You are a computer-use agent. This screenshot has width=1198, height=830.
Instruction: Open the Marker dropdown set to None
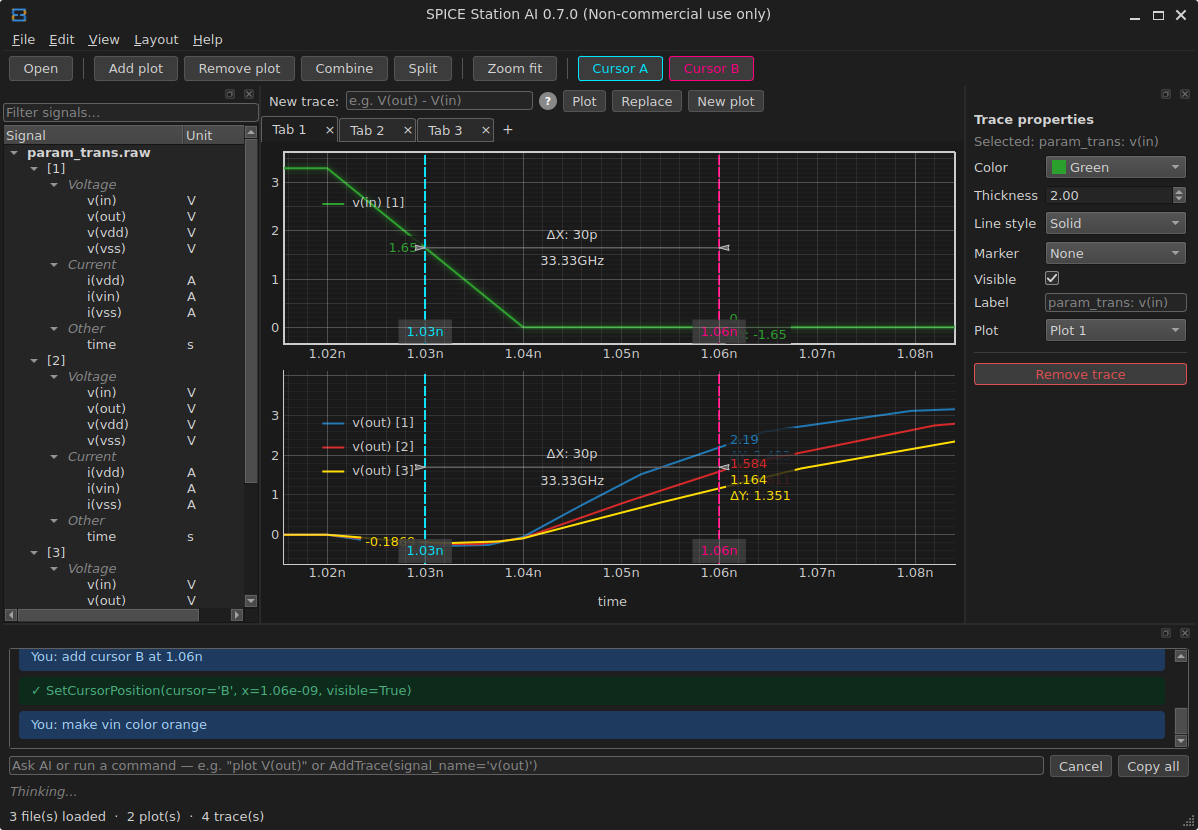click(x=1115, y=253)
